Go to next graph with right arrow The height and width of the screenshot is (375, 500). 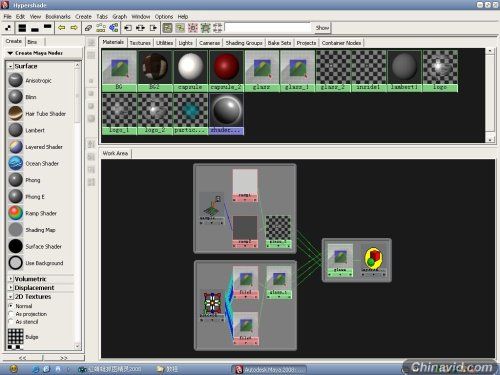tap(74, 28)
